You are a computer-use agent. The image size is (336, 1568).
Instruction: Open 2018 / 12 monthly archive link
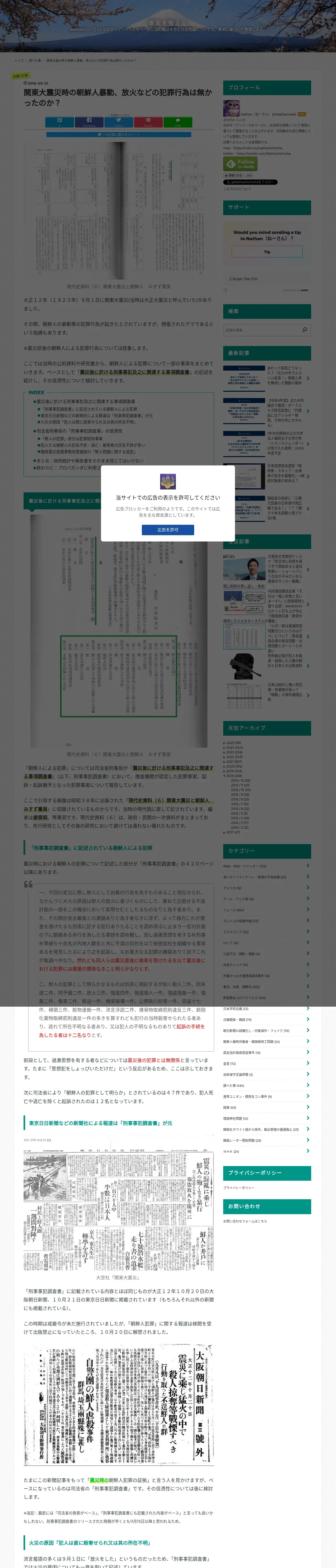point(240,780)
